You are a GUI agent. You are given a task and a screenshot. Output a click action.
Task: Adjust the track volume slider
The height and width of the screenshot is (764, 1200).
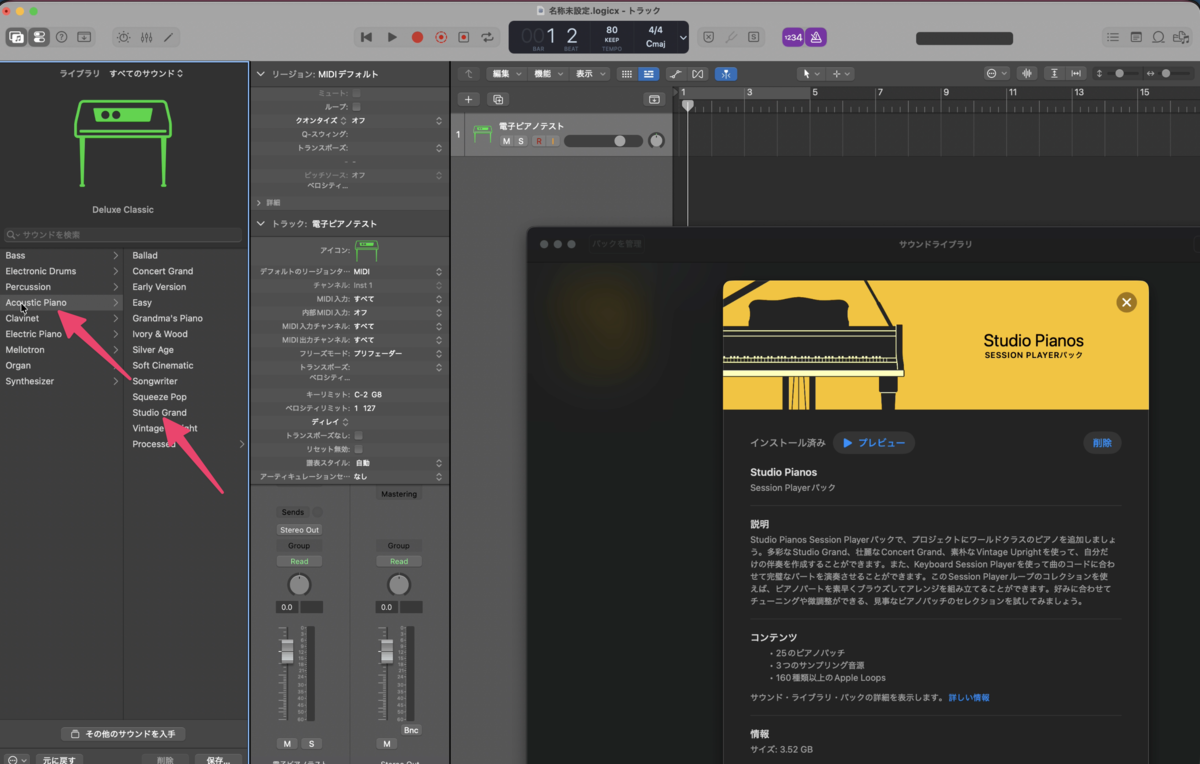point(602,141)
